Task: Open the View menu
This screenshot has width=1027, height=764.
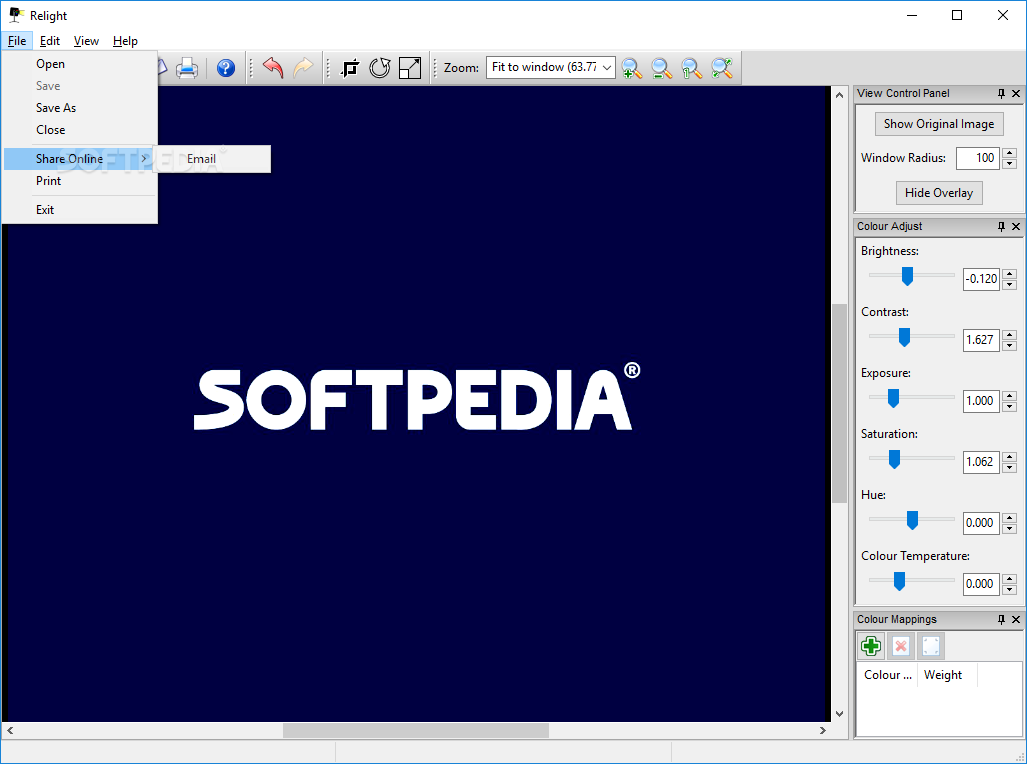Action: click(86, 41)
